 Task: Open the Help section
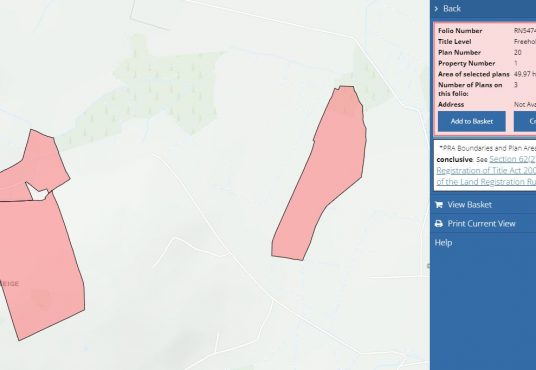coord(443,243)
